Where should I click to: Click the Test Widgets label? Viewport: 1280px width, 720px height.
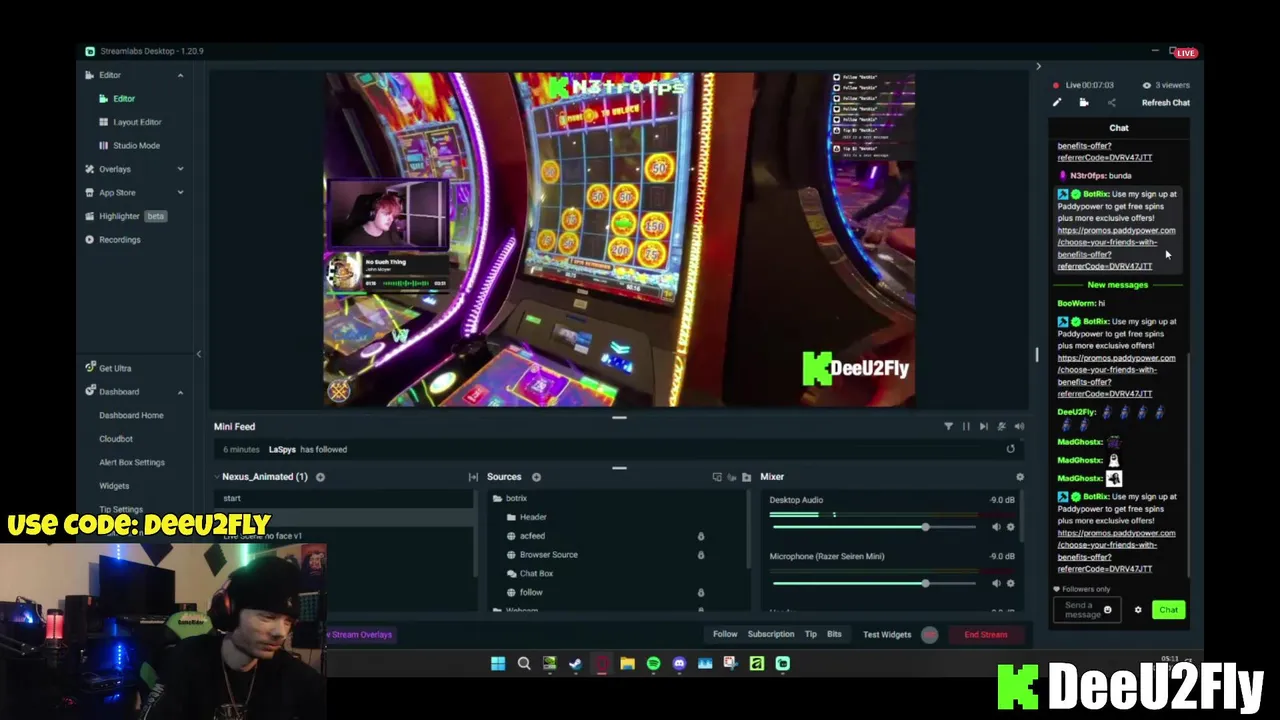[x=887, y=634]
